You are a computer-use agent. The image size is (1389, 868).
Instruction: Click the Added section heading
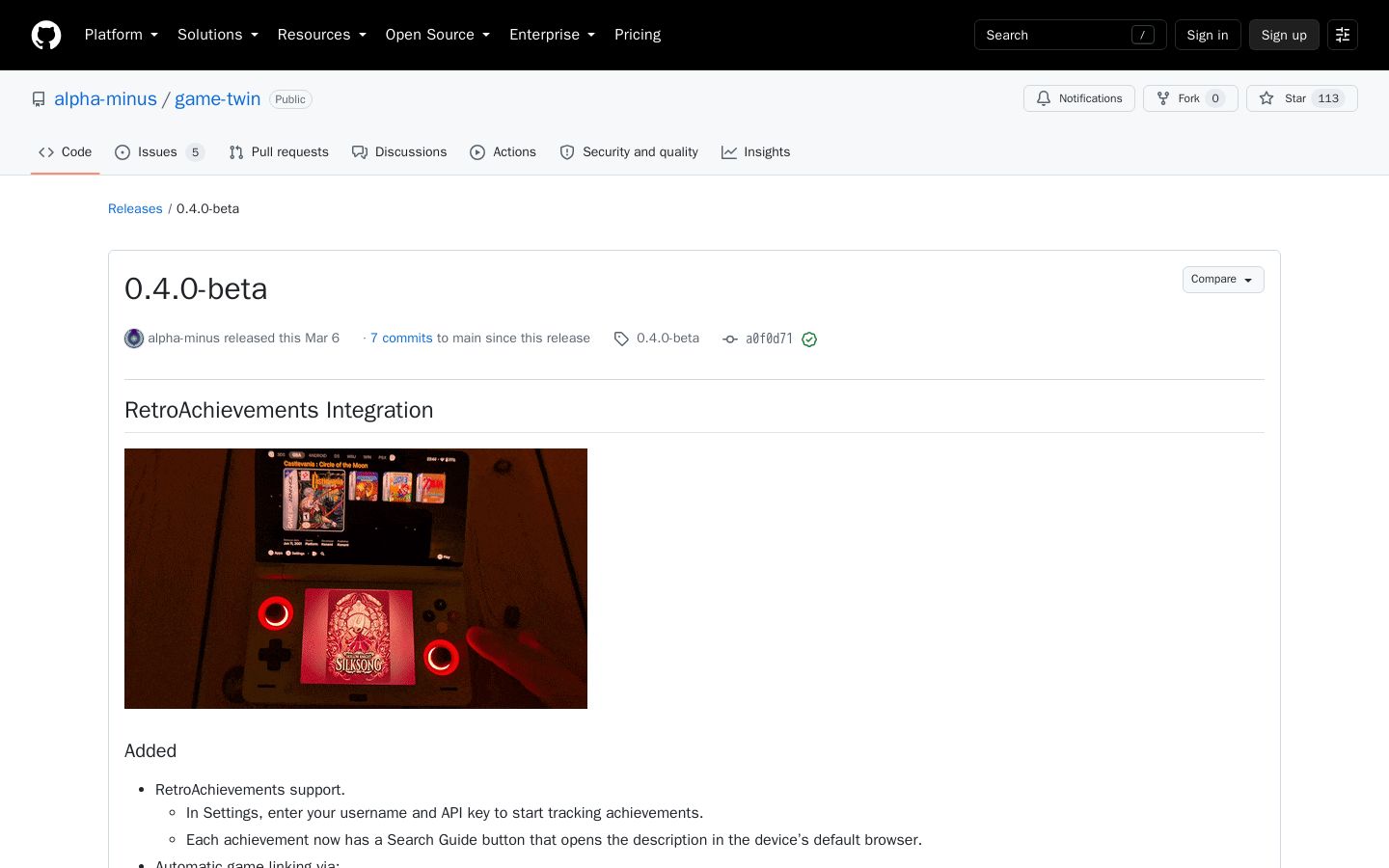point(150,751)
